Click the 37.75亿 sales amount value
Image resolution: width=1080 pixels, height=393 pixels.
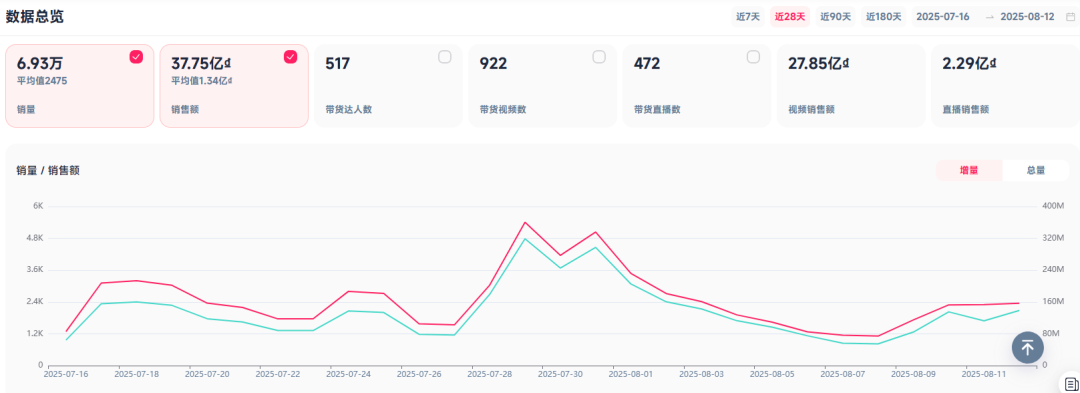201,63
